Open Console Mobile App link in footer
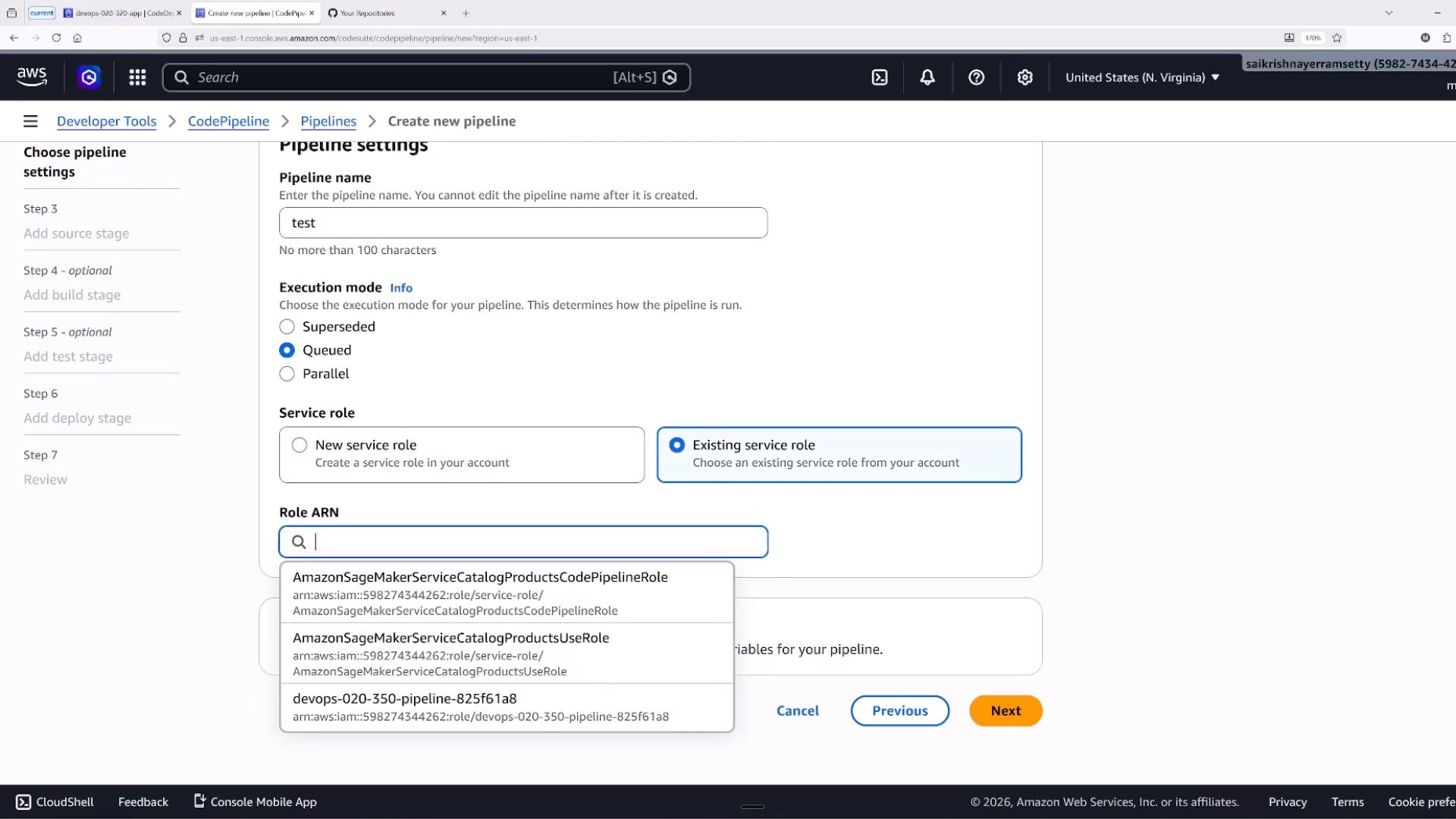1456x819 pixels. (x=256, y=802)
